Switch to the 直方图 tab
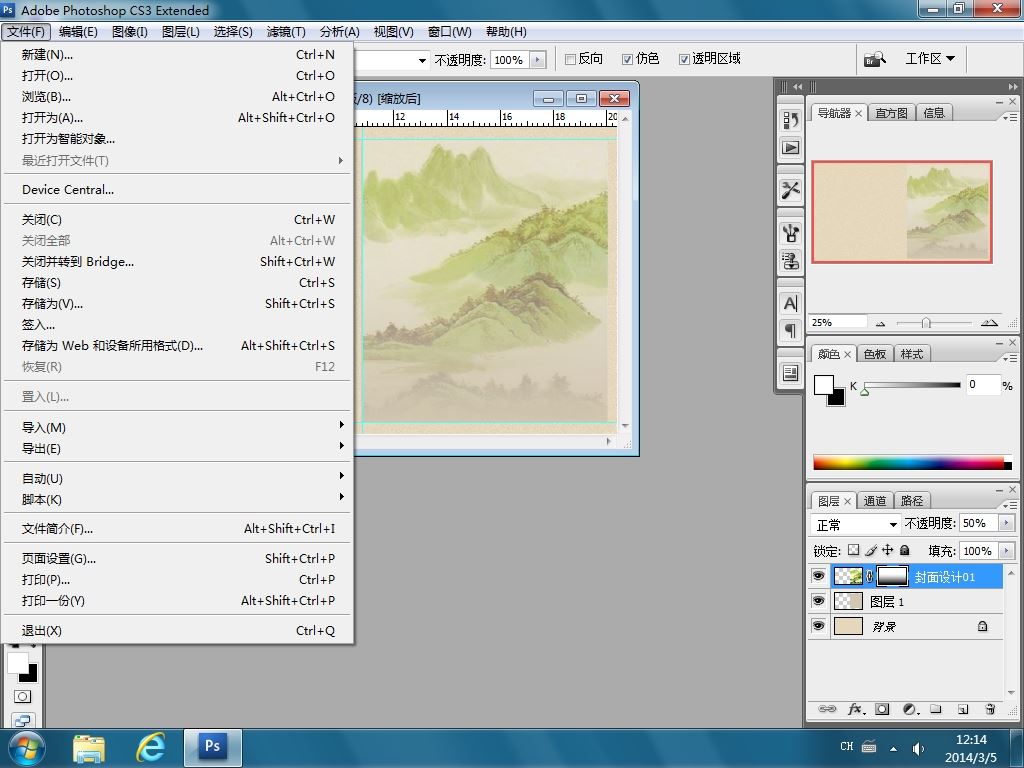 pos(891,113)
